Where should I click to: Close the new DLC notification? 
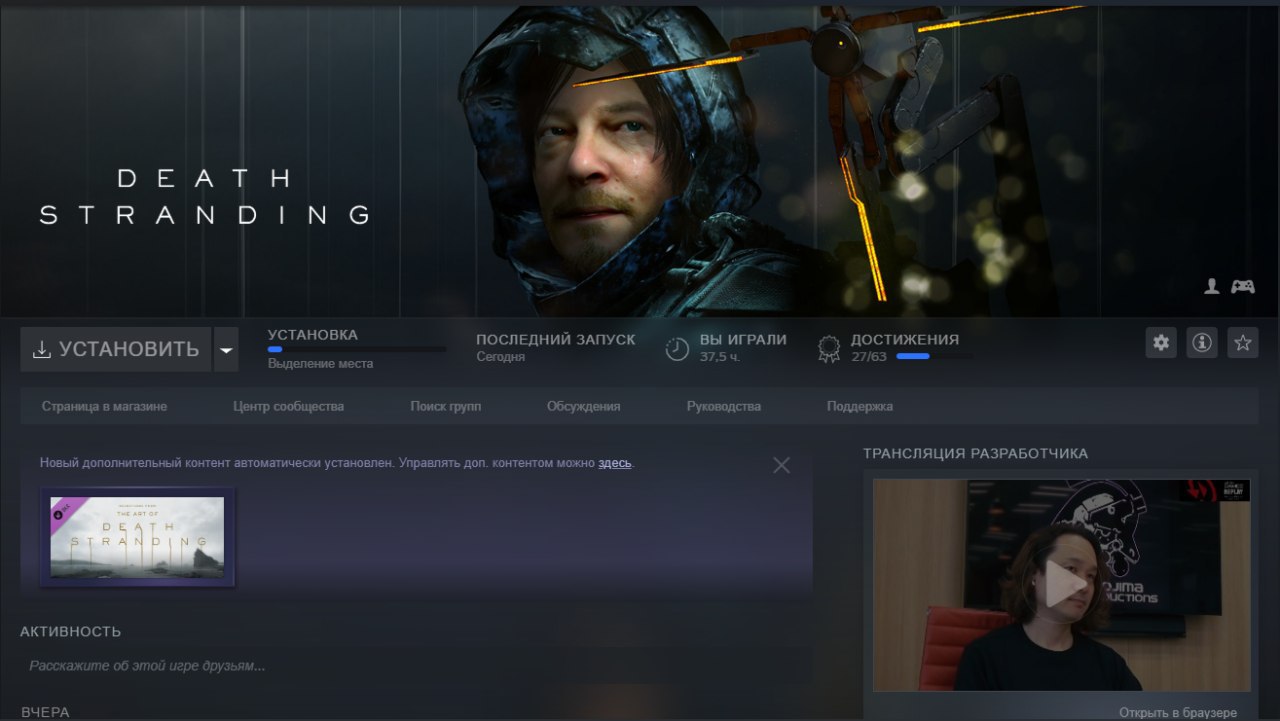click(x=781, y=465)
